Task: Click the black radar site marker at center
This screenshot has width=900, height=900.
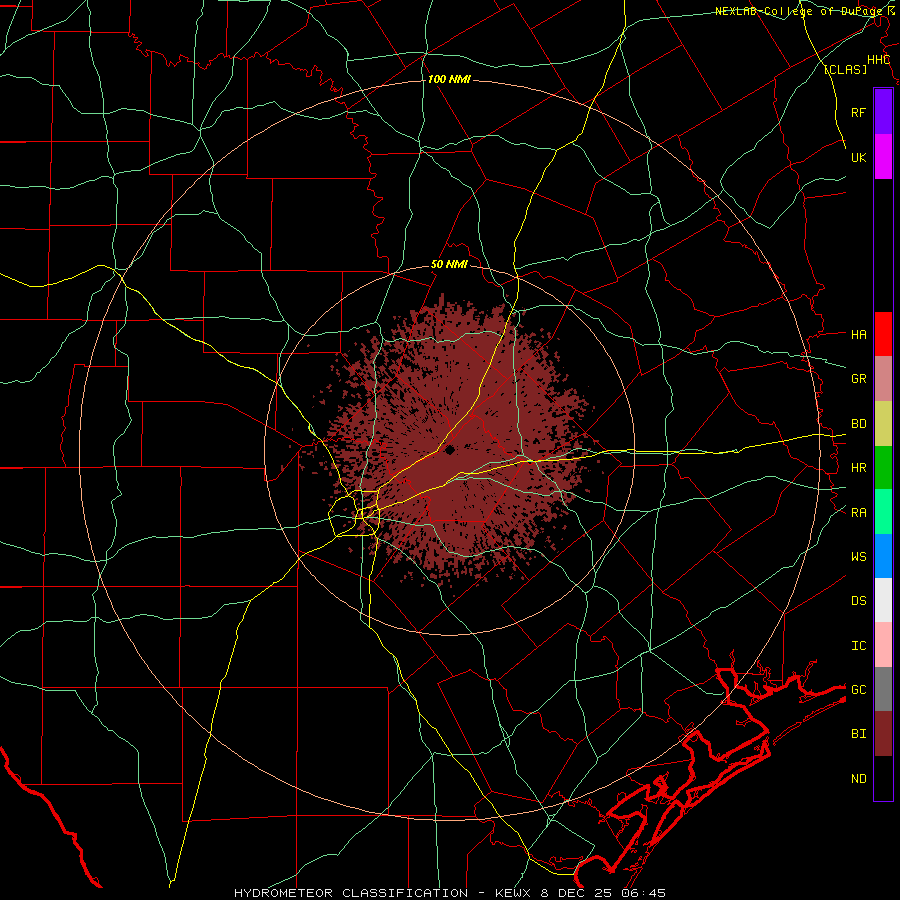Action: pos(449,449)
